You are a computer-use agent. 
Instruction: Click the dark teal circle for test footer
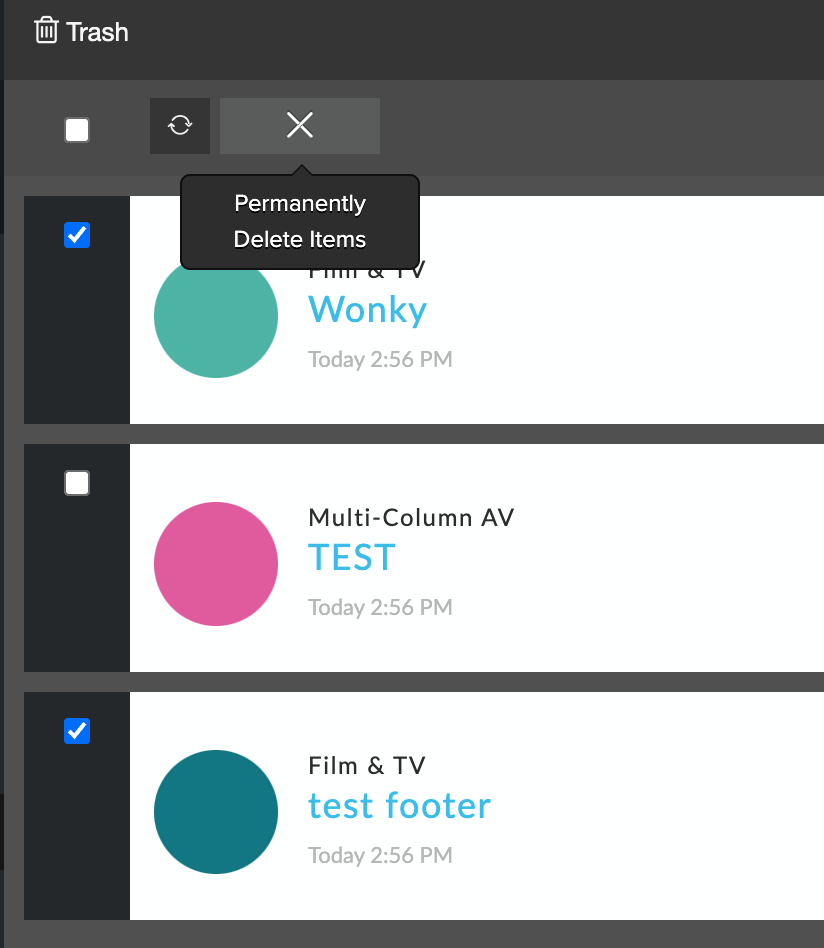[x=216, y=812]
